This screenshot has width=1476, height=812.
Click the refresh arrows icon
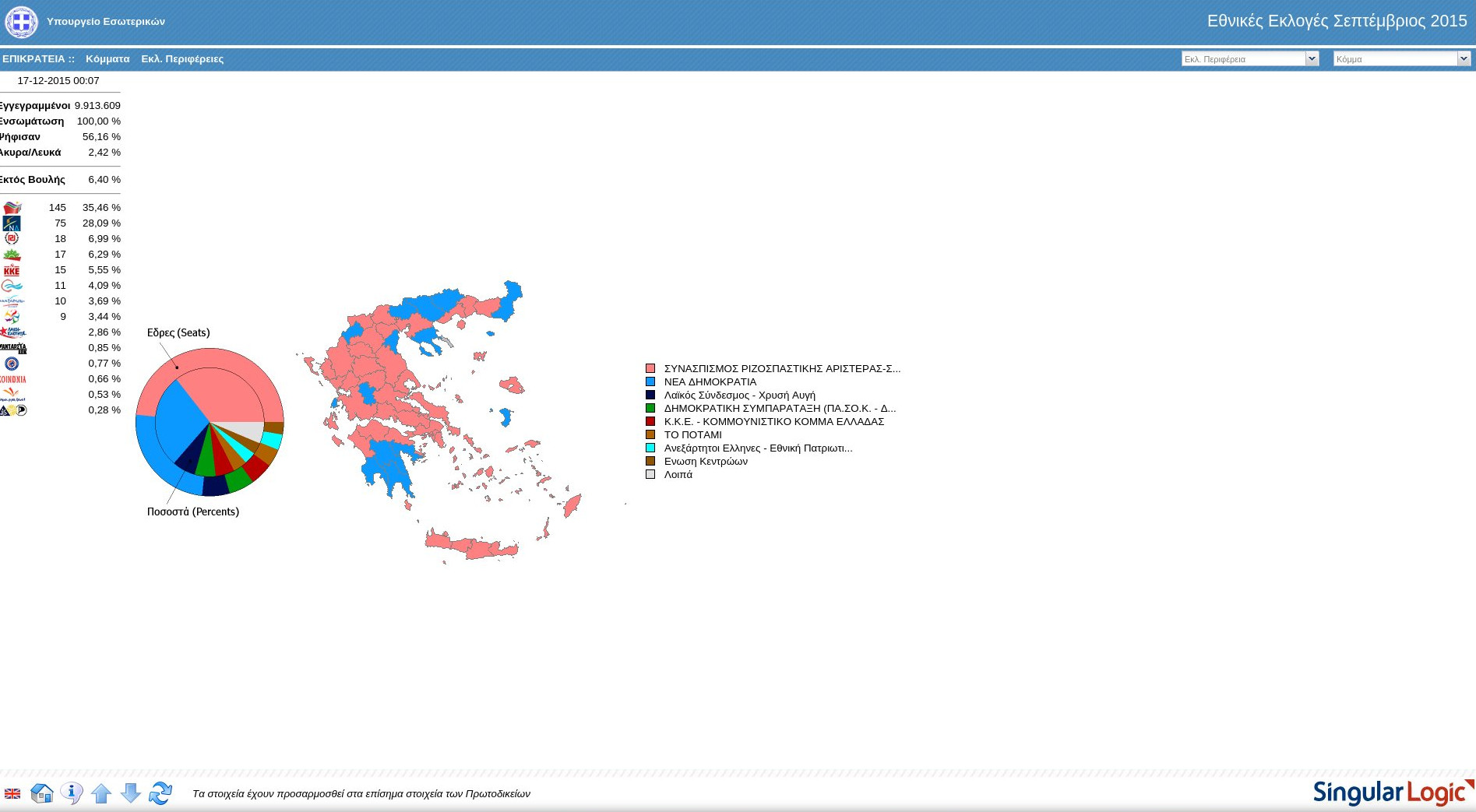[x=160, y=793]
